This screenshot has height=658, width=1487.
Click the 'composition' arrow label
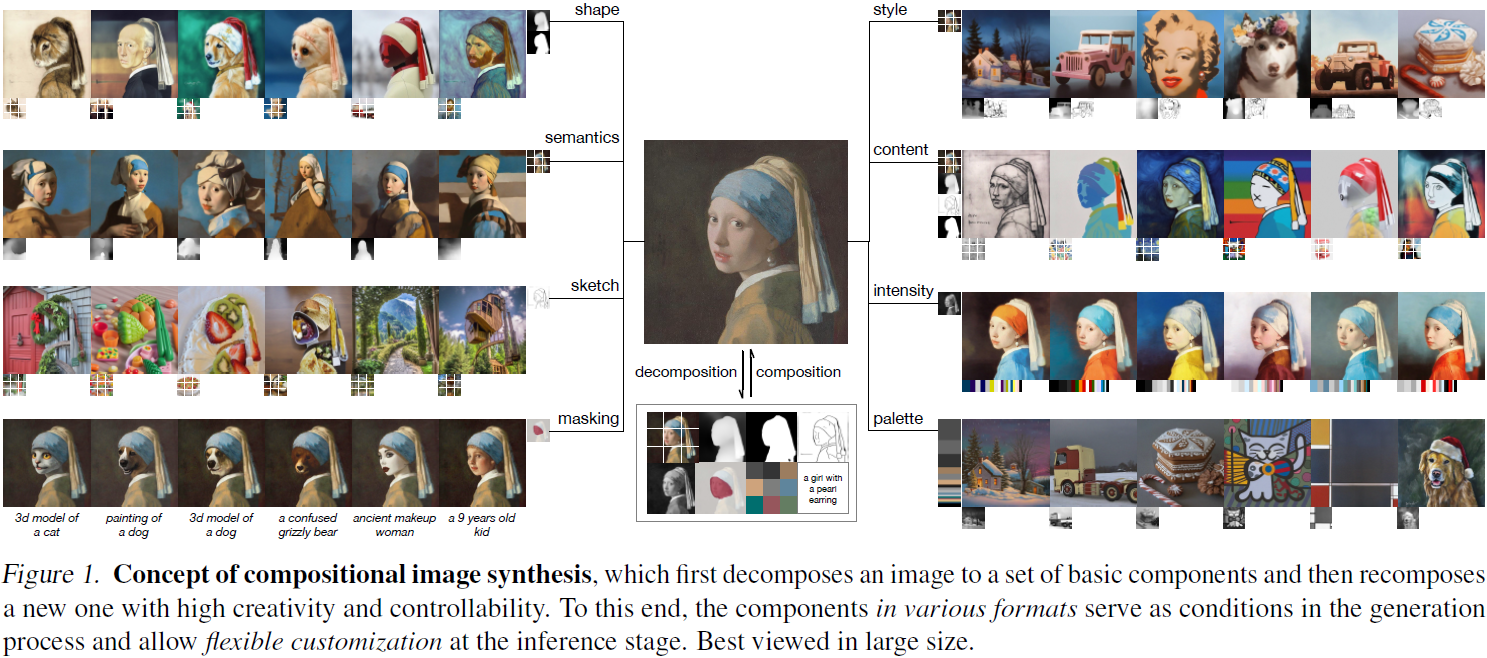pyautogui.click(x=798, y=372)
